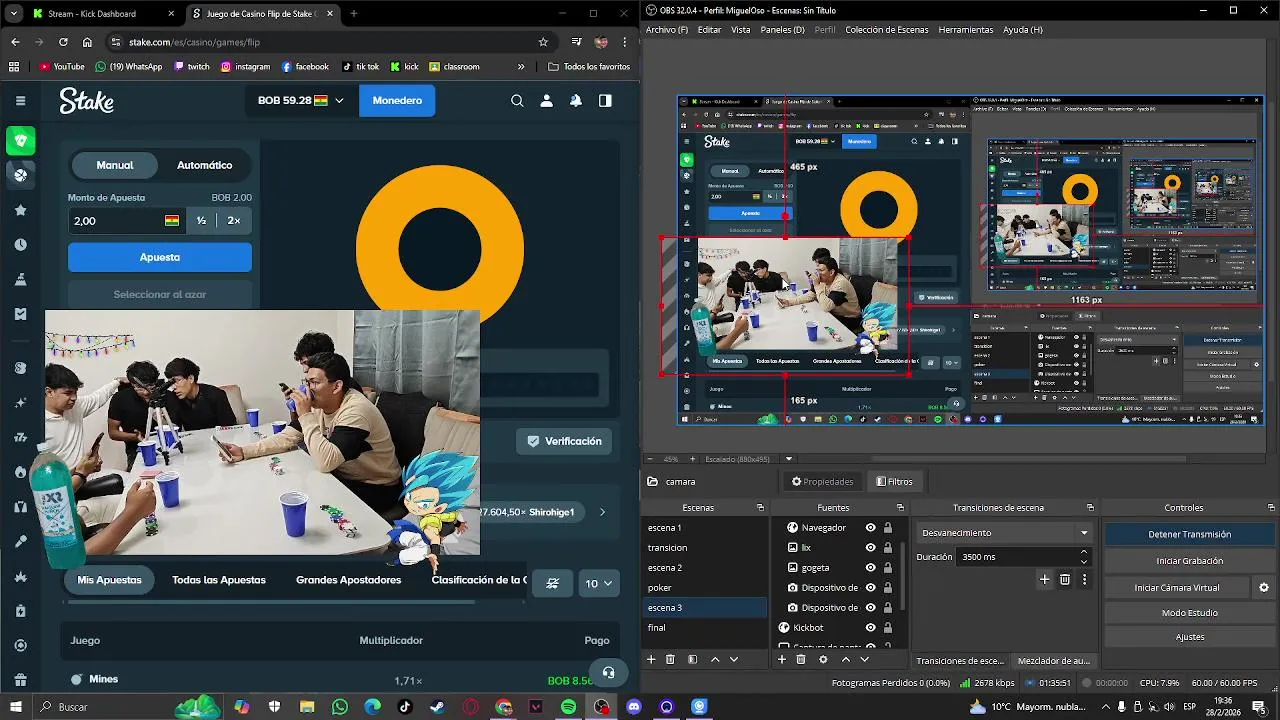Add a new source in Fuentes

(782, 660)
